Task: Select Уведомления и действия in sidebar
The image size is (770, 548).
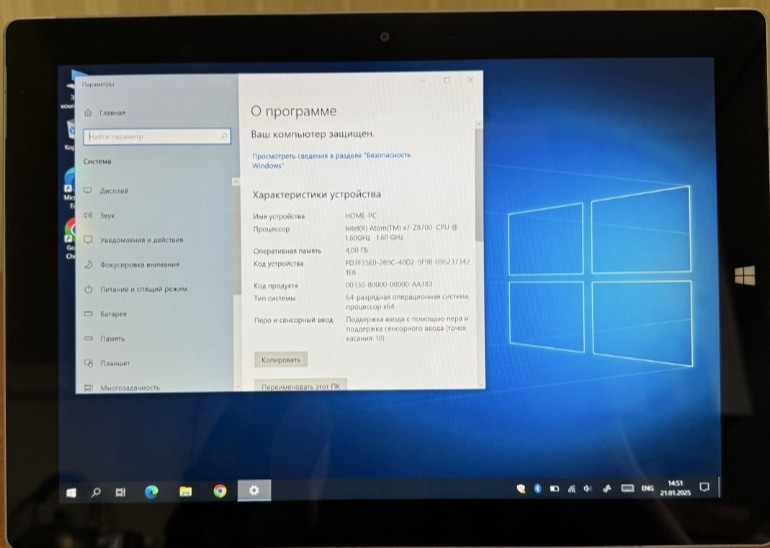Action: click(134, 240)
